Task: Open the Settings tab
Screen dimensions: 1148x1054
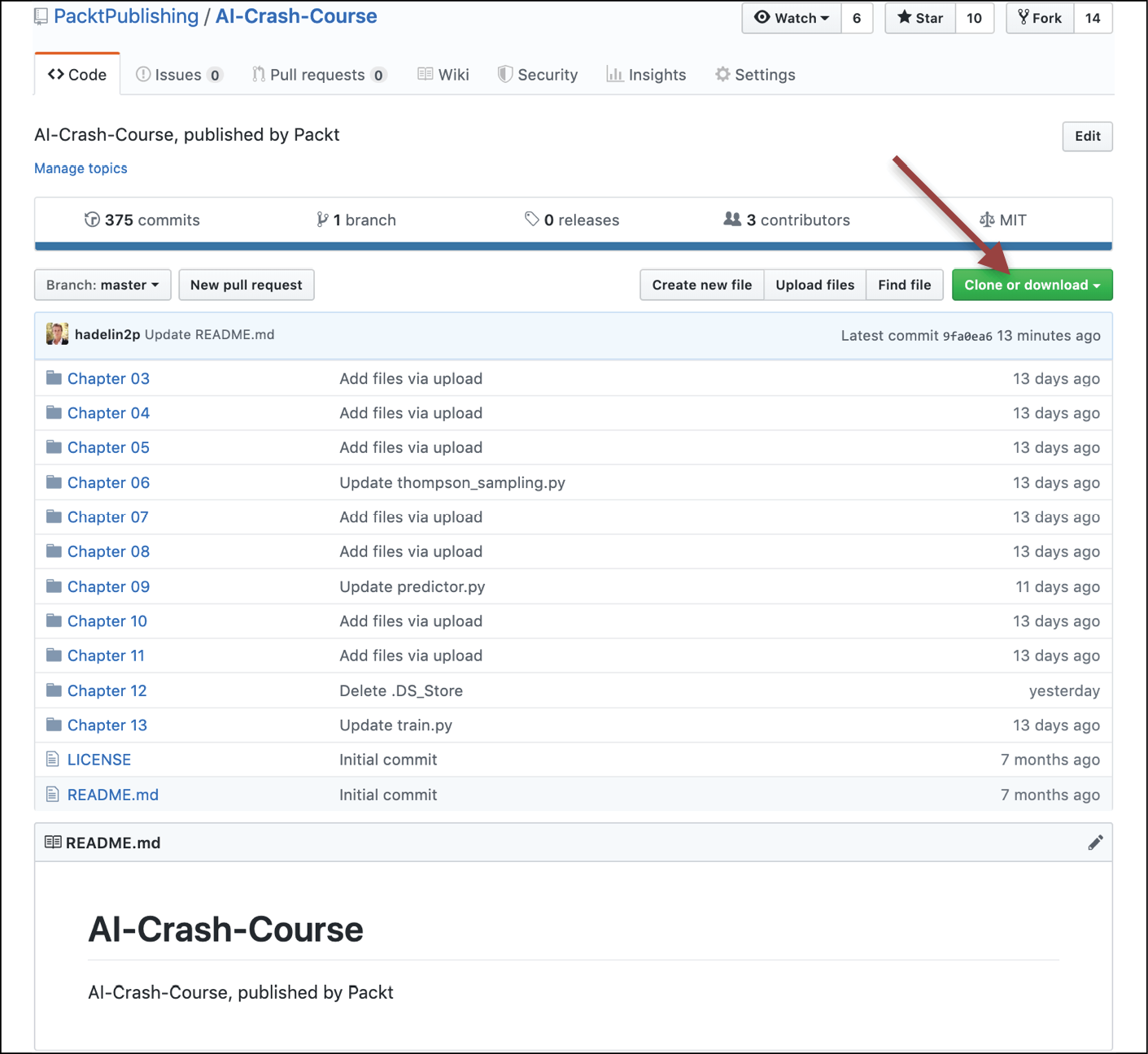Action: [x=755, y=75]
